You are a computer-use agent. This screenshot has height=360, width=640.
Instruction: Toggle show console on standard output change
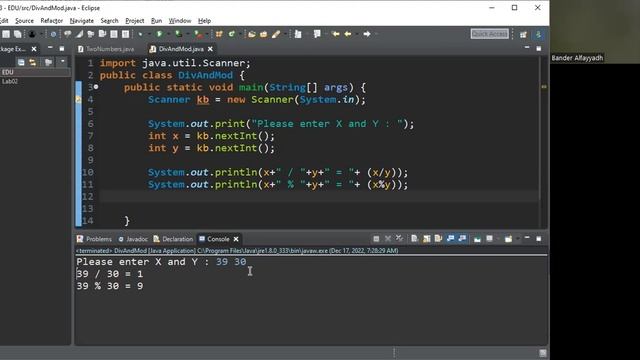click(x=450, y=239)
